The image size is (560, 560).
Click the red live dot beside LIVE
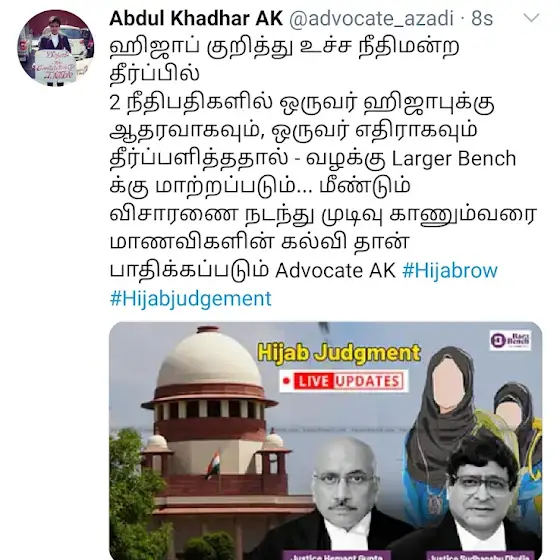[286, 381]
